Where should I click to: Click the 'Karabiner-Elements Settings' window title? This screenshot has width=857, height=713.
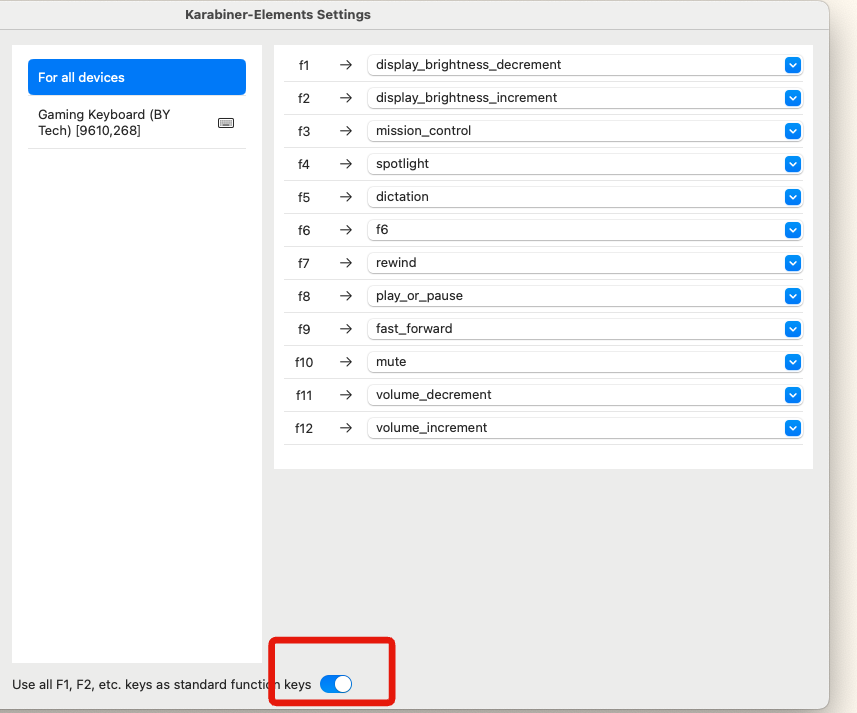278,15
